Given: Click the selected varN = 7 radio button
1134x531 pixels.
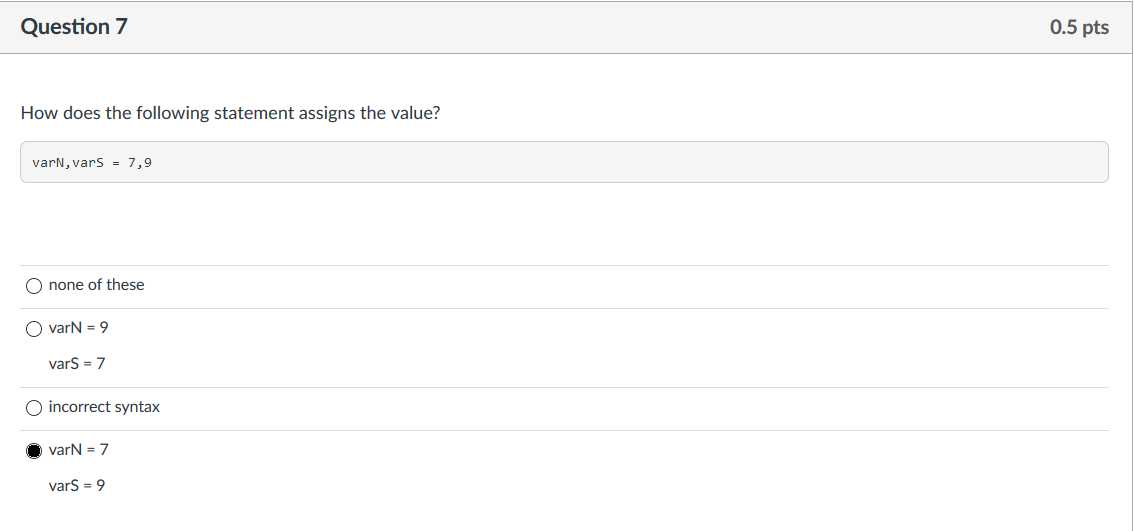Looking at the screenshot, I should point(34,450).
